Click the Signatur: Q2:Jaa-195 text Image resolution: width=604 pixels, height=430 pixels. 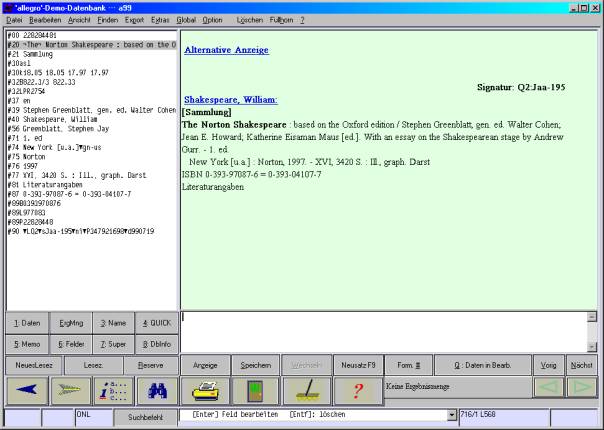point(521,87)
